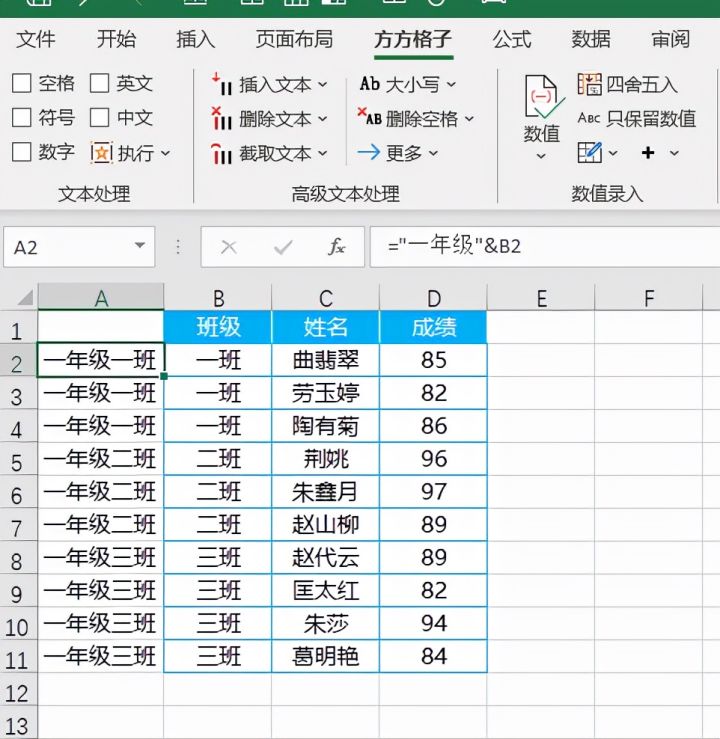Select cell containing 陶有菊
This screenshot has width=720, height=739.
pyautogui.click(x=326, y=426)
